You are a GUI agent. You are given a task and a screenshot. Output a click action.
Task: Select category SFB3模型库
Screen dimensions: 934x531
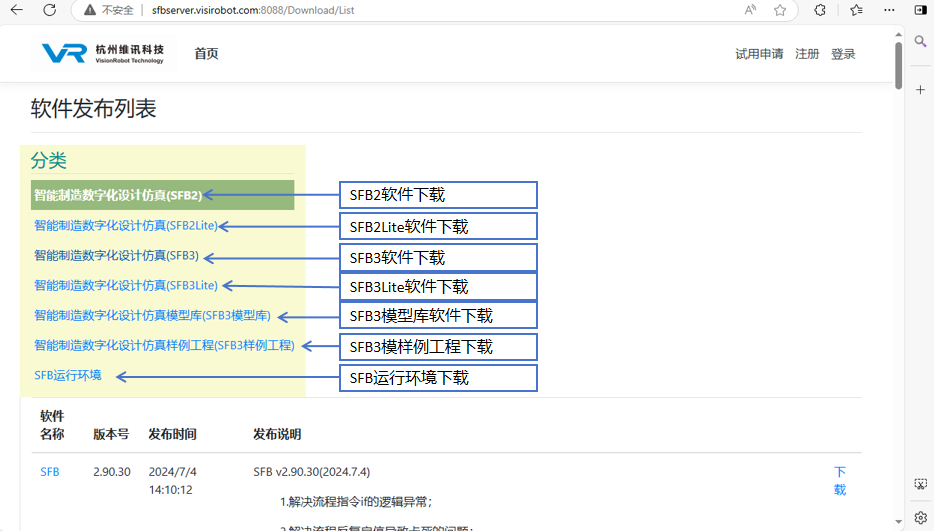tap(152, 315)
